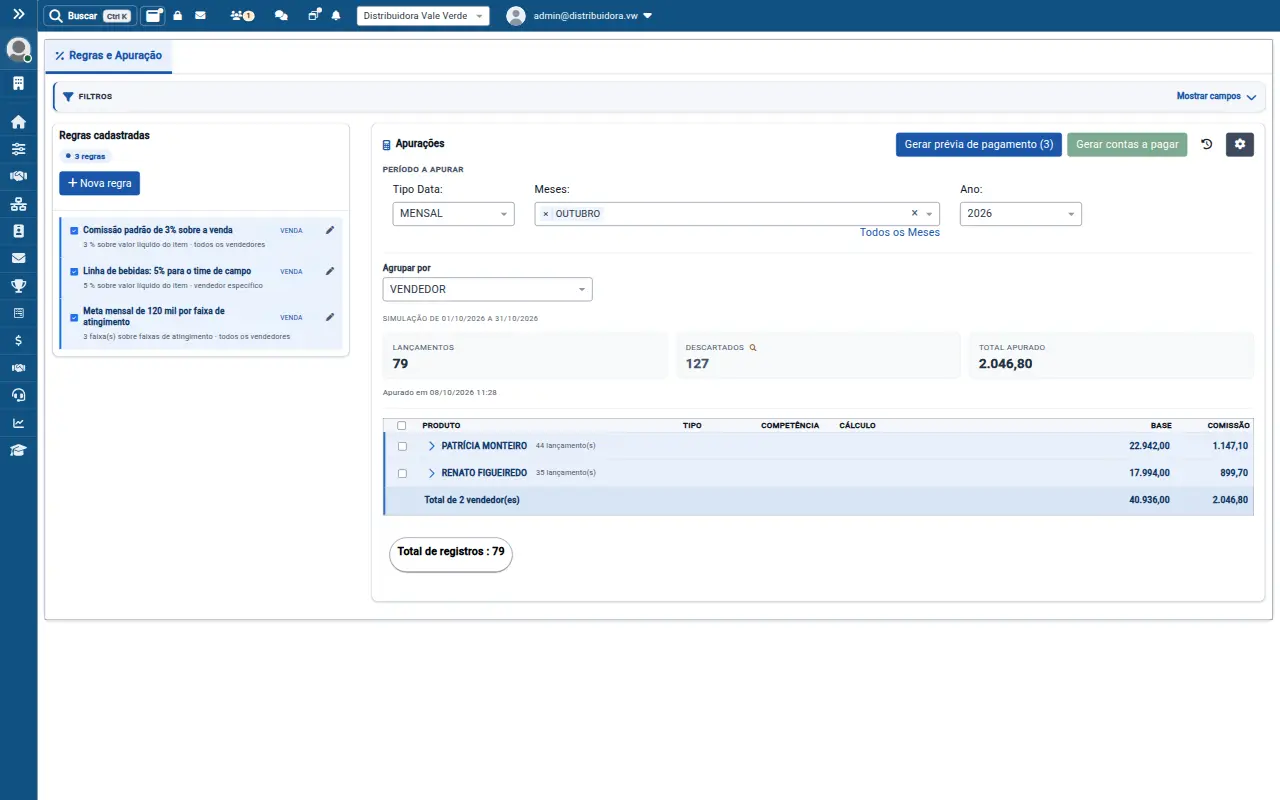Viewport: 1280px width, 800px height.
Task: Open the chat bubbles icon in the top bar
Action: point(281,16)
